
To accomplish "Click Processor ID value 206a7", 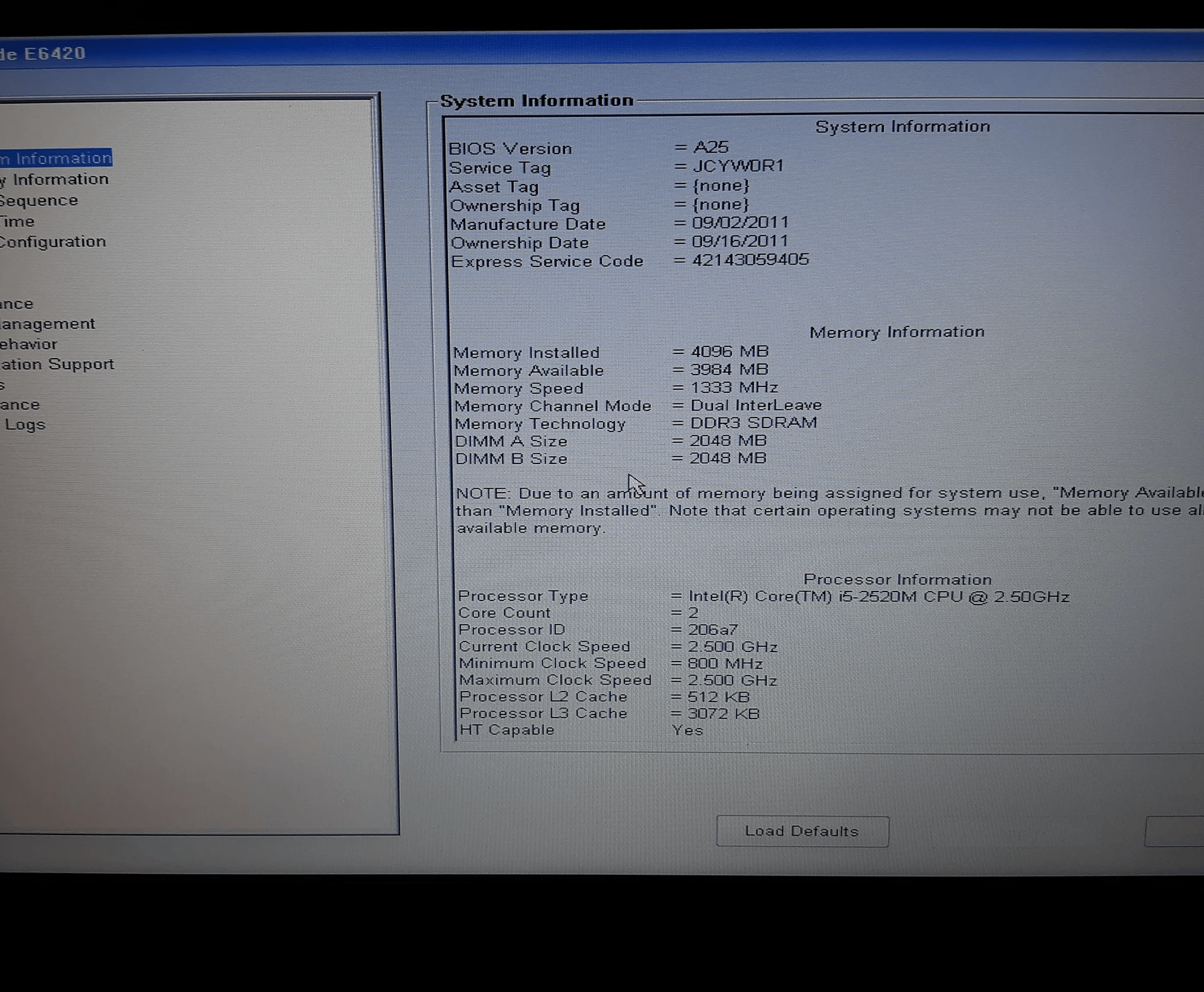I will [713, 630].
